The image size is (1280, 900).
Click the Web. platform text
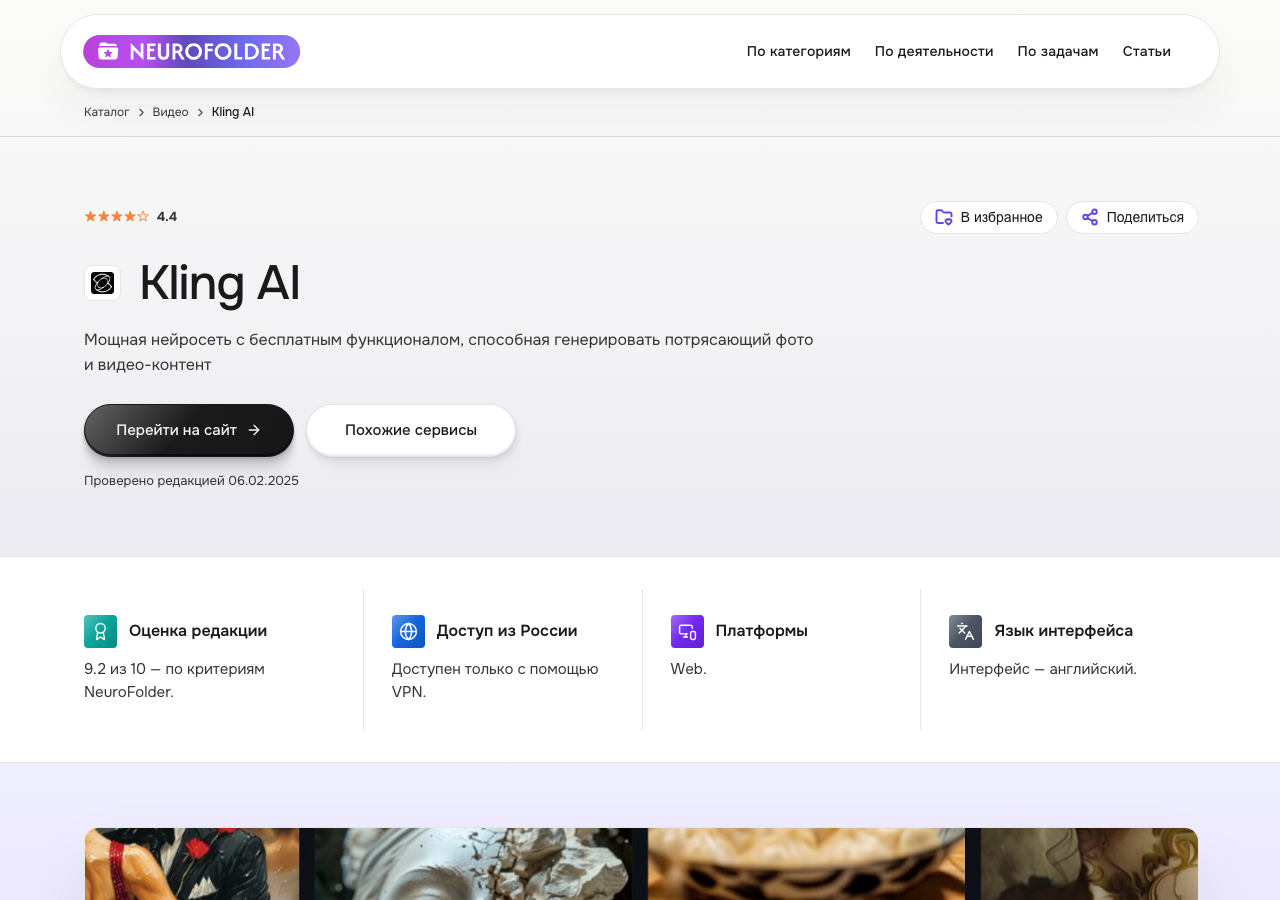[x=688, y=669]
